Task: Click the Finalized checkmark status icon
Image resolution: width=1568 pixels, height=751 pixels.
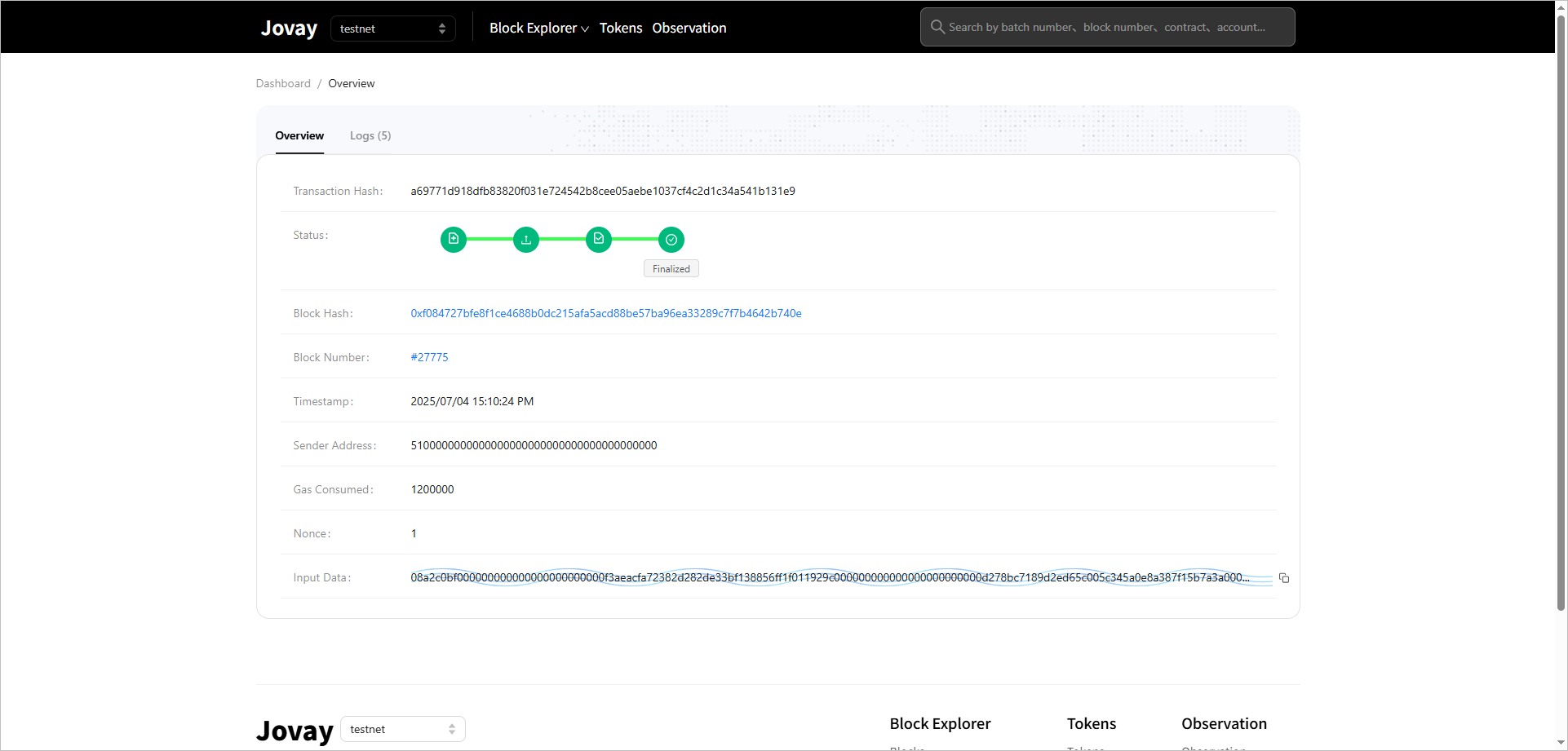Action: pyautogui.click(x=671, y=240)
